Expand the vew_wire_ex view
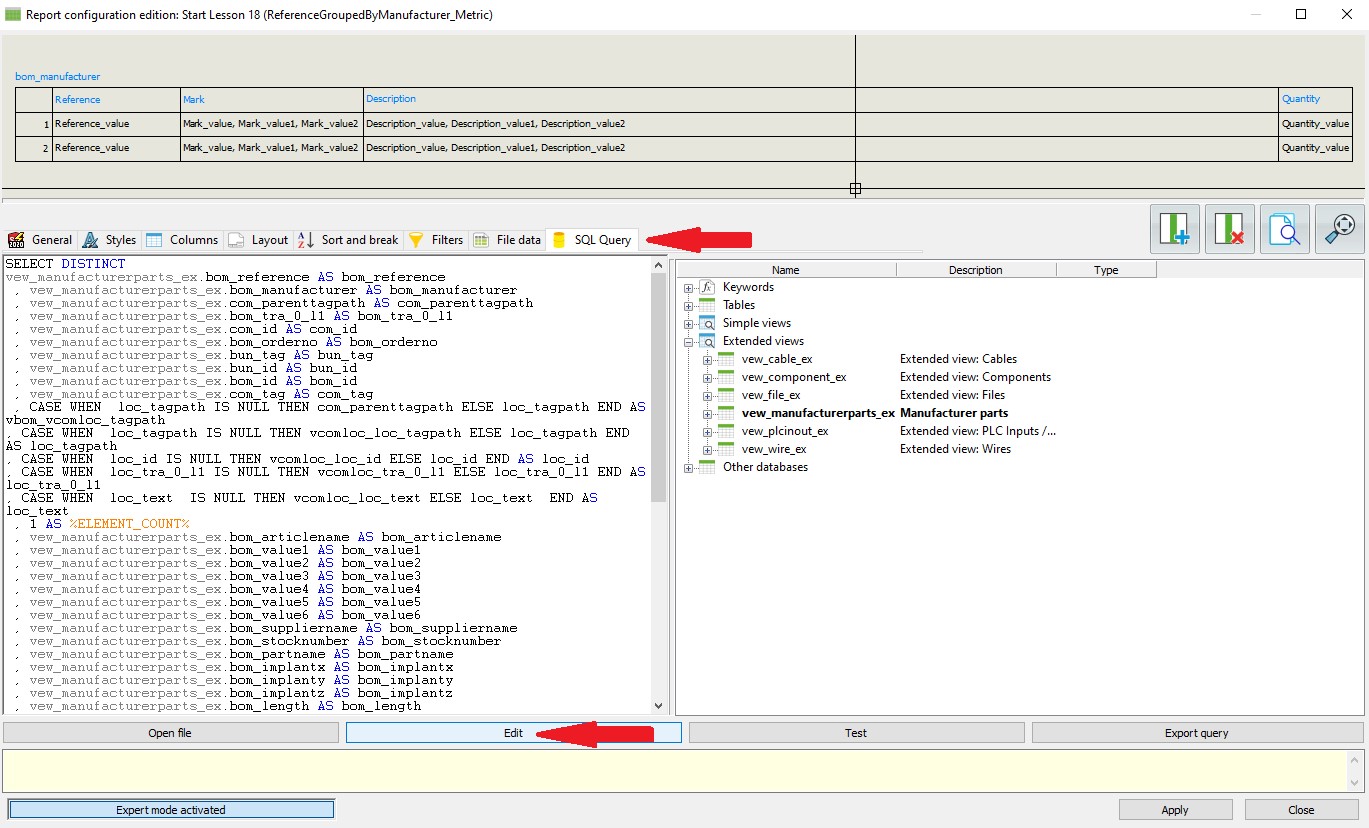Screen dimensions: 1369x828 (707, 450)
